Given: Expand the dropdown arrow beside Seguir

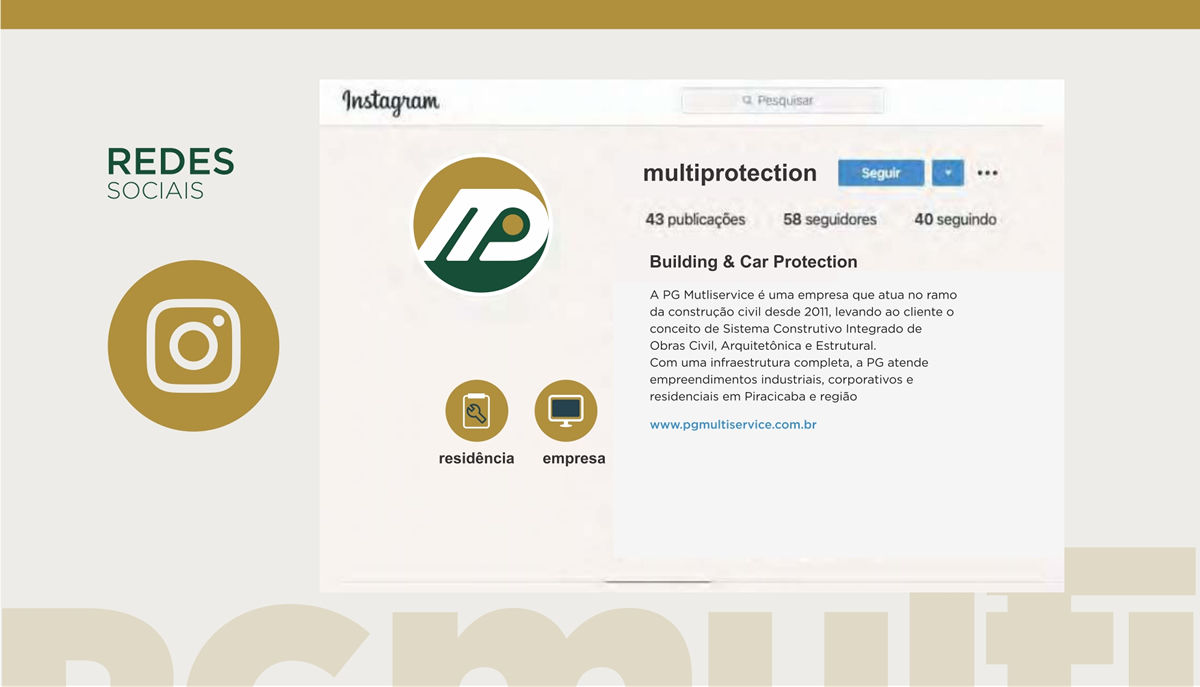Looking at the screenshot, I should 948,173.
